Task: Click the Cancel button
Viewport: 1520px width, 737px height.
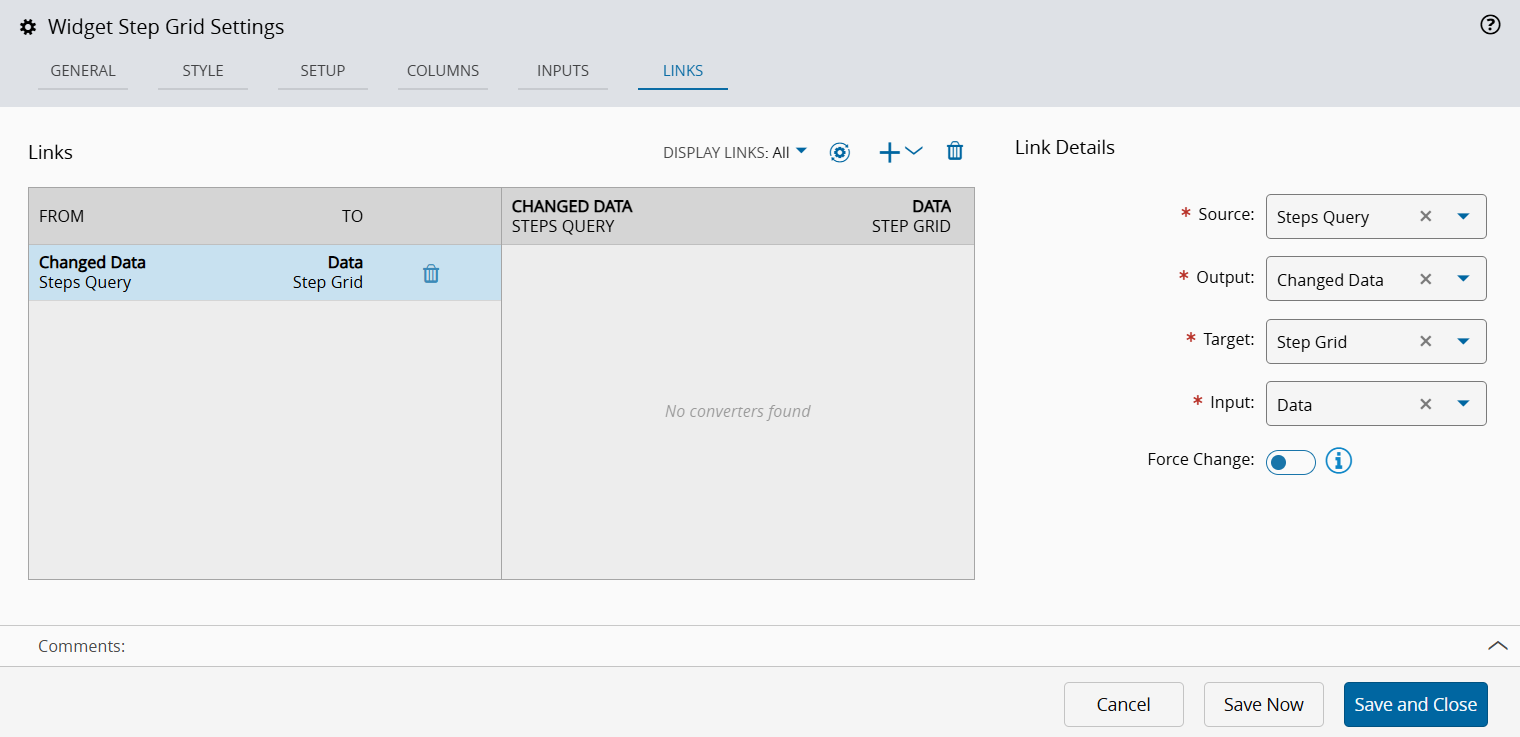Action: [1124, 704]
